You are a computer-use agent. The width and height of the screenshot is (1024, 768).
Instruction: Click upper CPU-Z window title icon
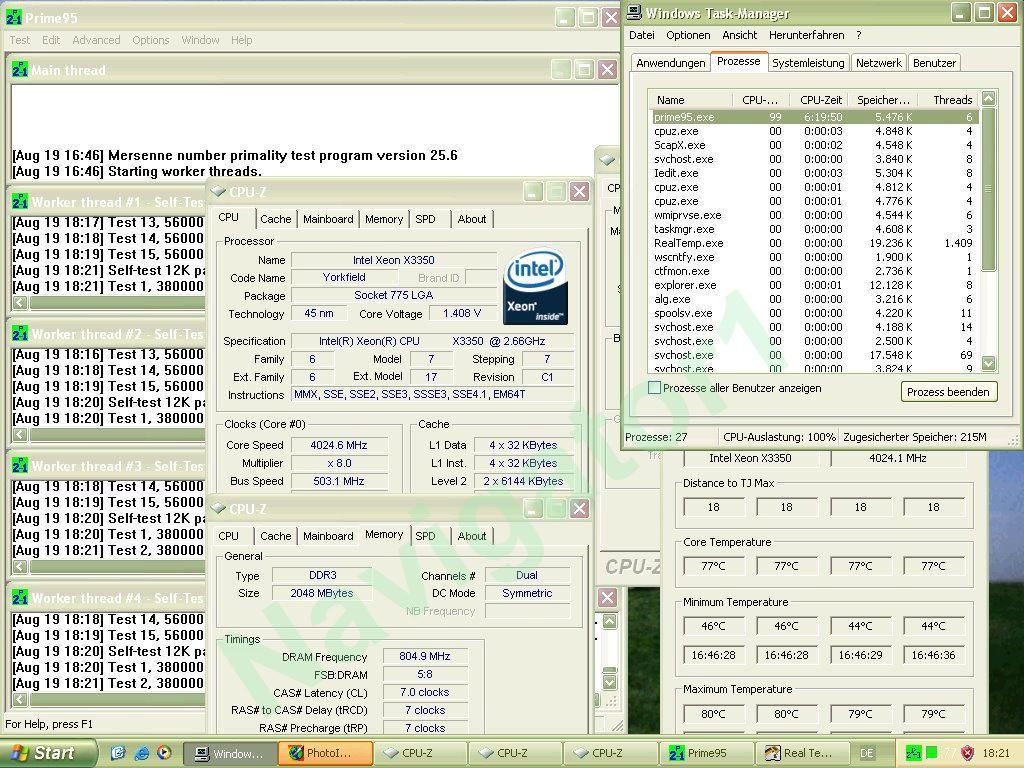coord(218,191)
